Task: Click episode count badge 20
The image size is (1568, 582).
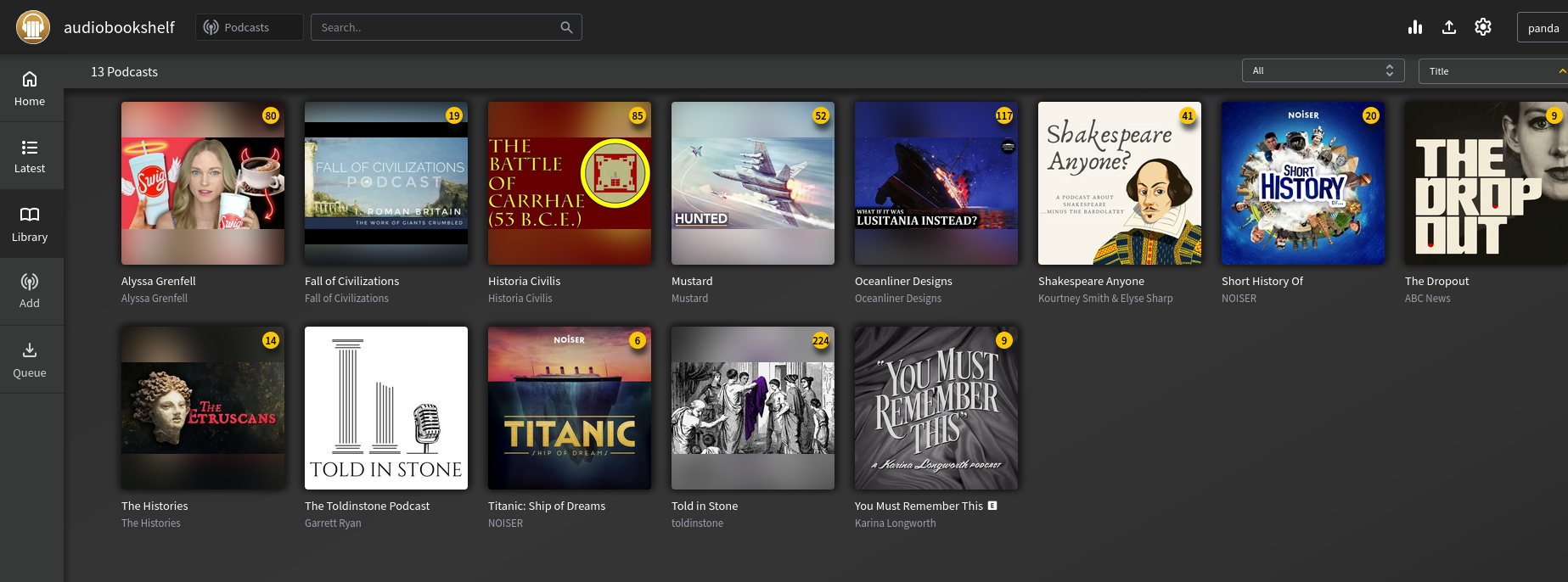Action: (1371, 115)
